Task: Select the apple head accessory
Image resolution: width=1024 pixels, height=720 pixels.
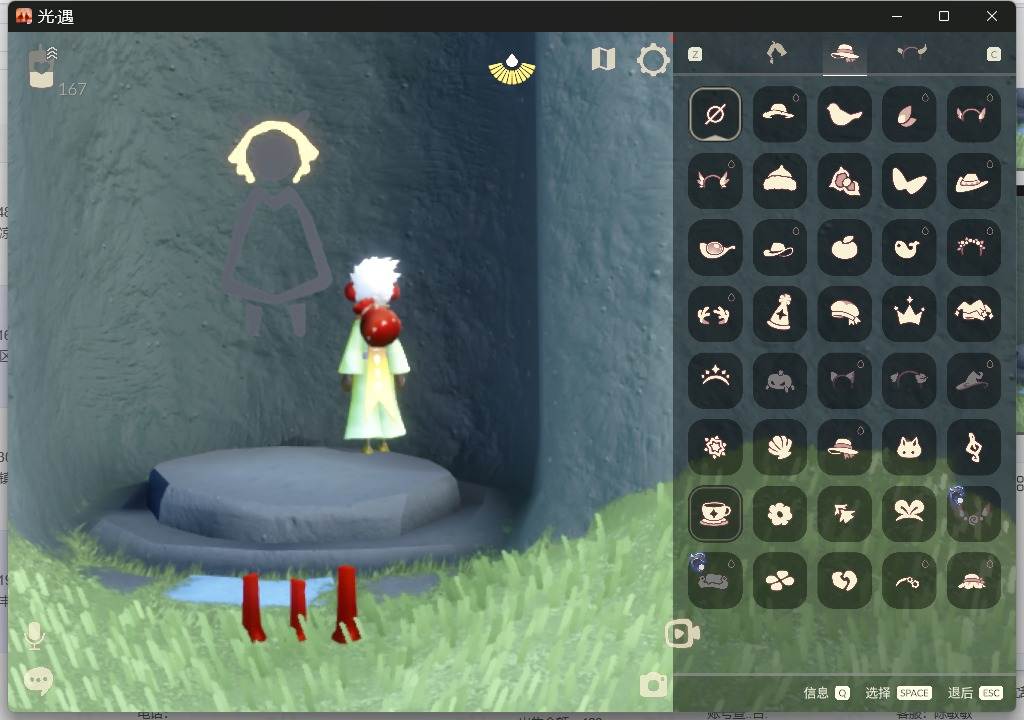Action: click(x=844, y=248)
